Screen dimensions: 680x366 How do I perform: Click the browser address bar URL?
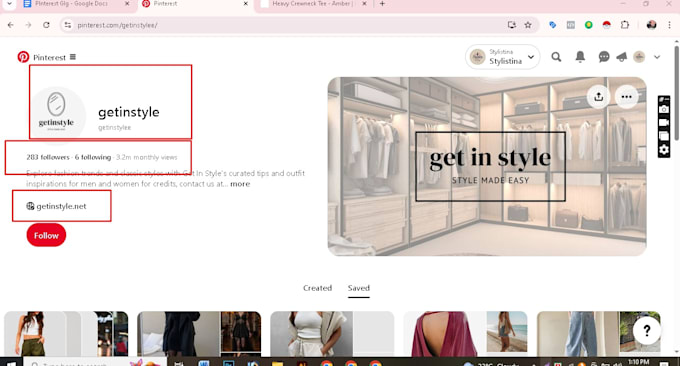117,25
